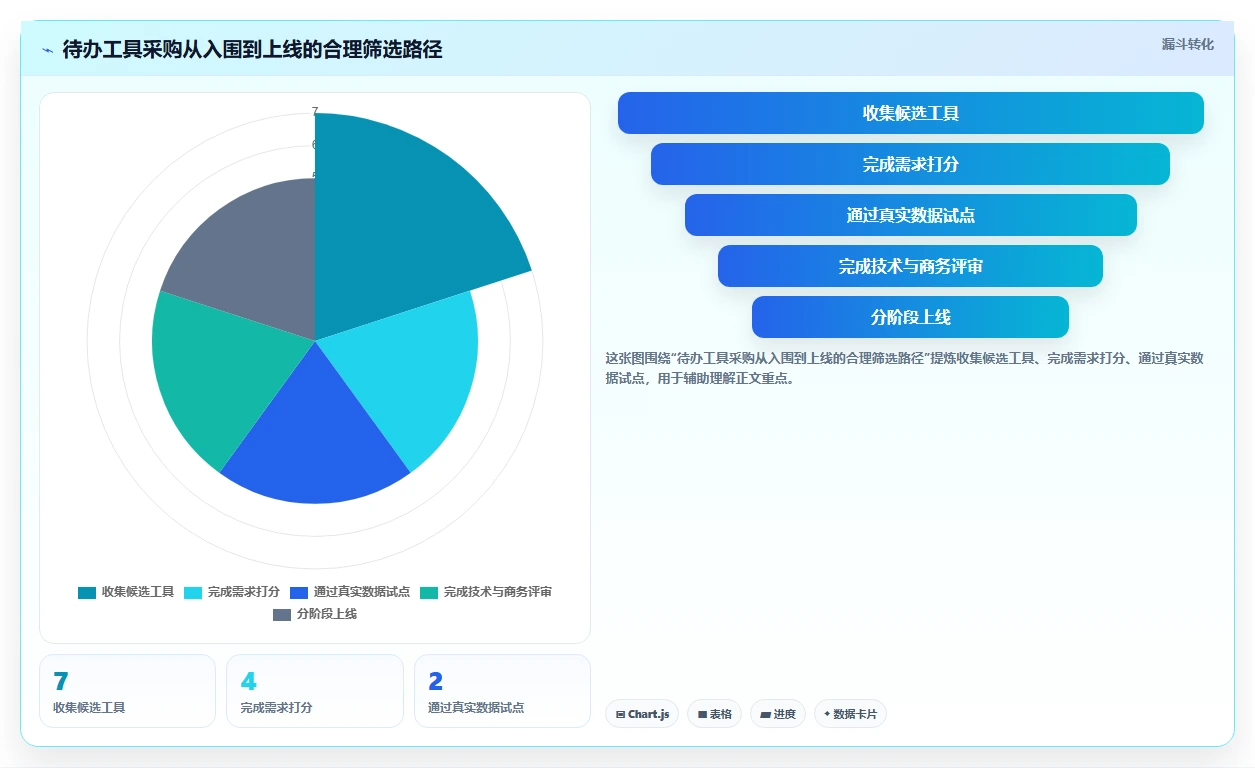1255x768 pixels.
Task: Click the icon in the Chart.js tag
Action: coord(620,715)
